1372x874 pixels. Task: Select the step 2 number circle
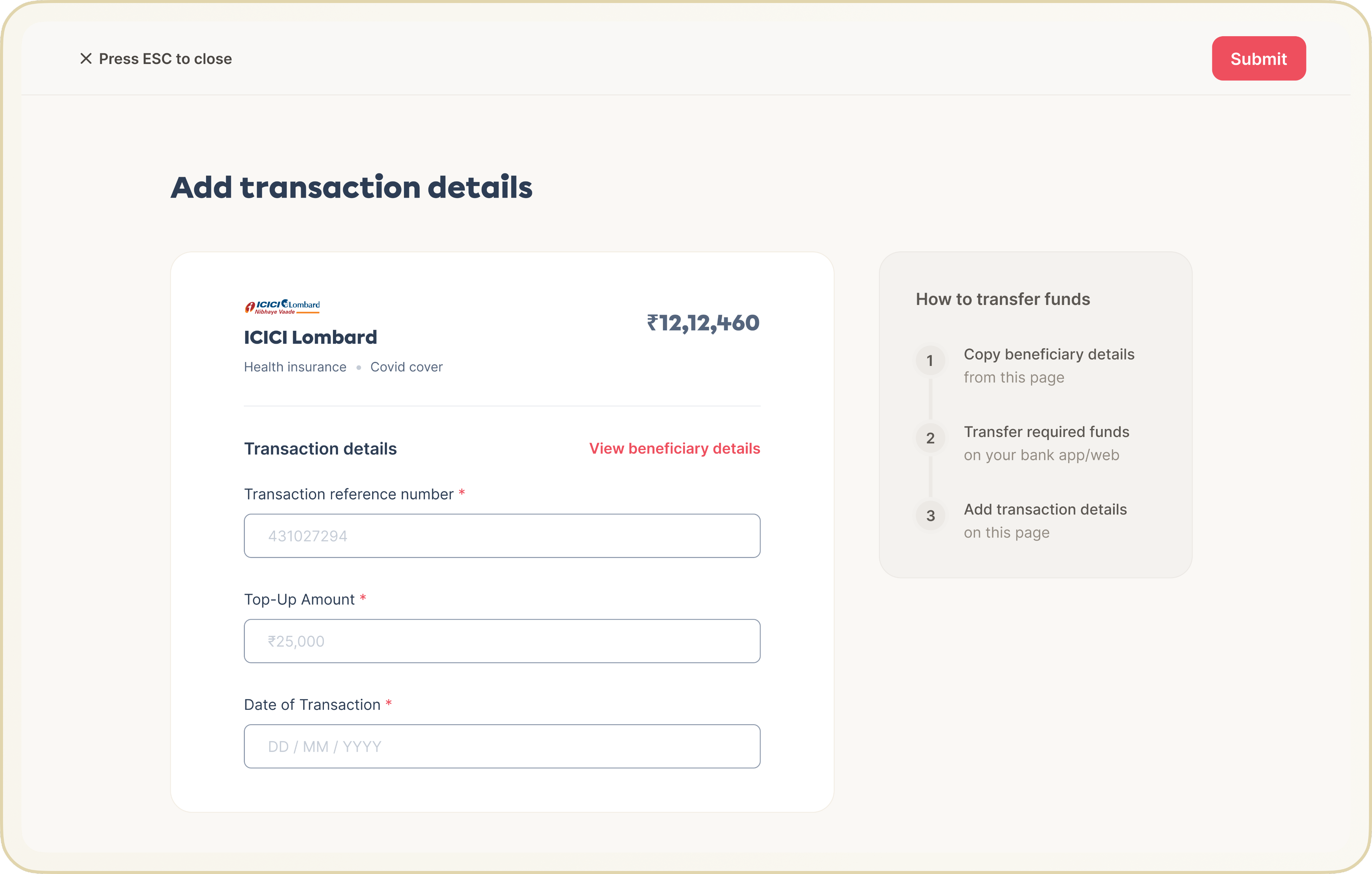(x=930, y=438)
